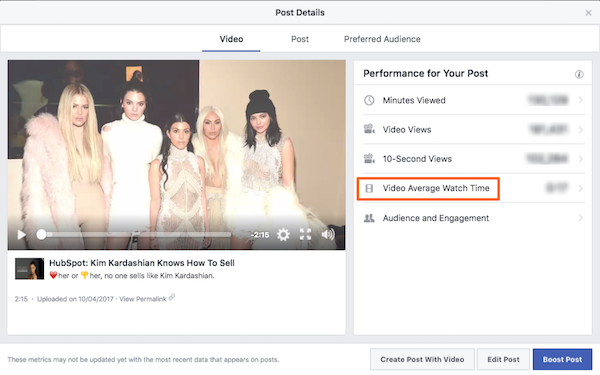The width and height of the screenshot is (600, 375).
Task: Expand 10-Second Views chevron
Action: [580, 159]
